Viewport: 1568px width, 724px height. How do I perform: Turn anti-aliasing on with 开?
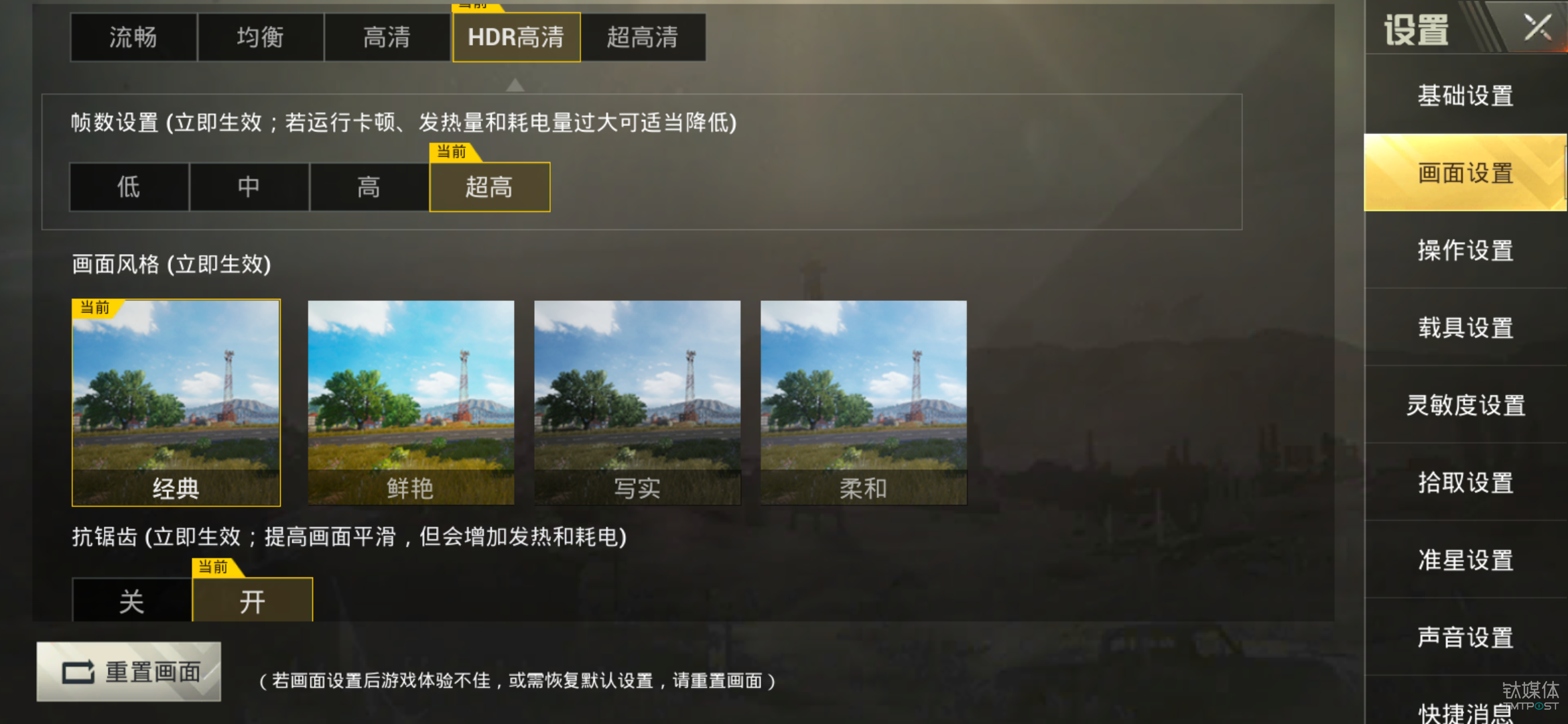[253, 601]
